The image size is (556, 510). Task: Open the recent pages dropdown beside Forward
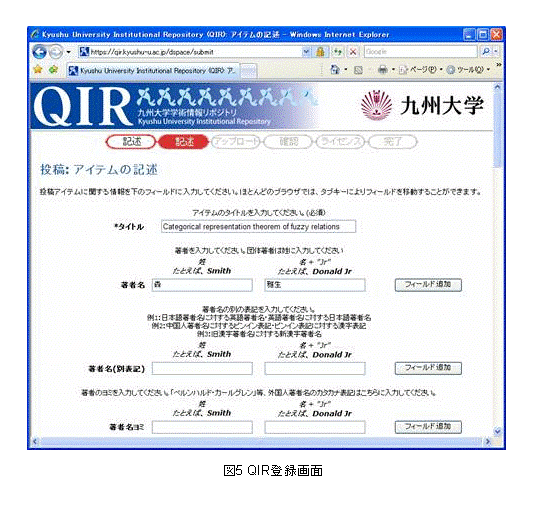pos(68,52)
